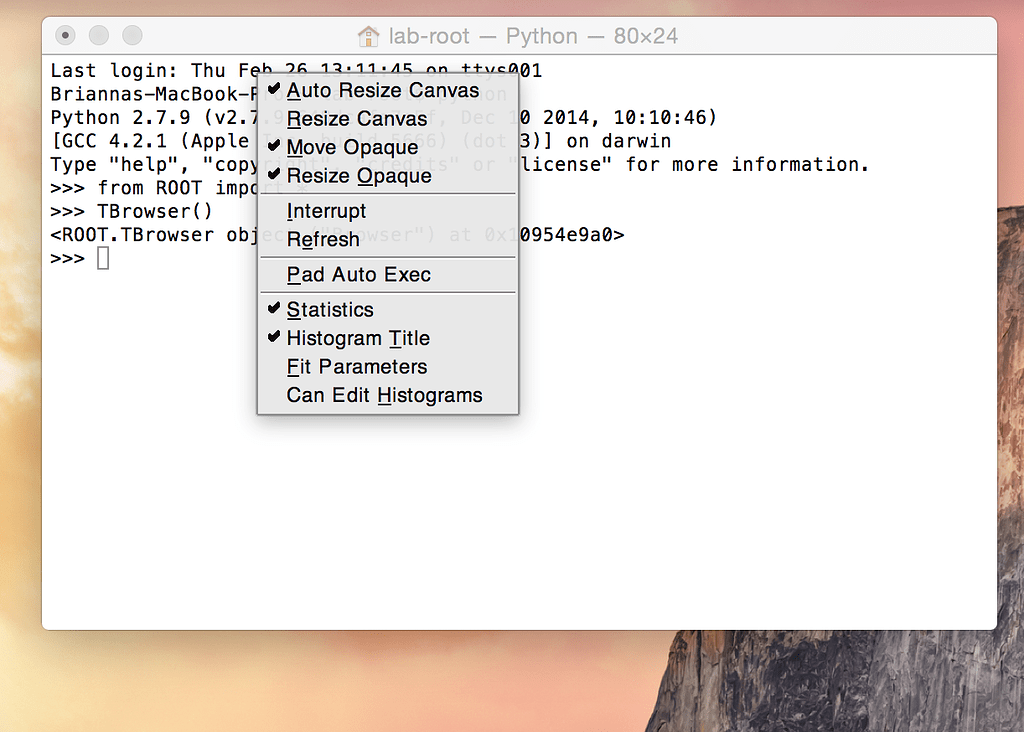
Task: Click the checkmark beside Auto Resize Canvas
Action: pyautogui.click(x=274, y=90)
